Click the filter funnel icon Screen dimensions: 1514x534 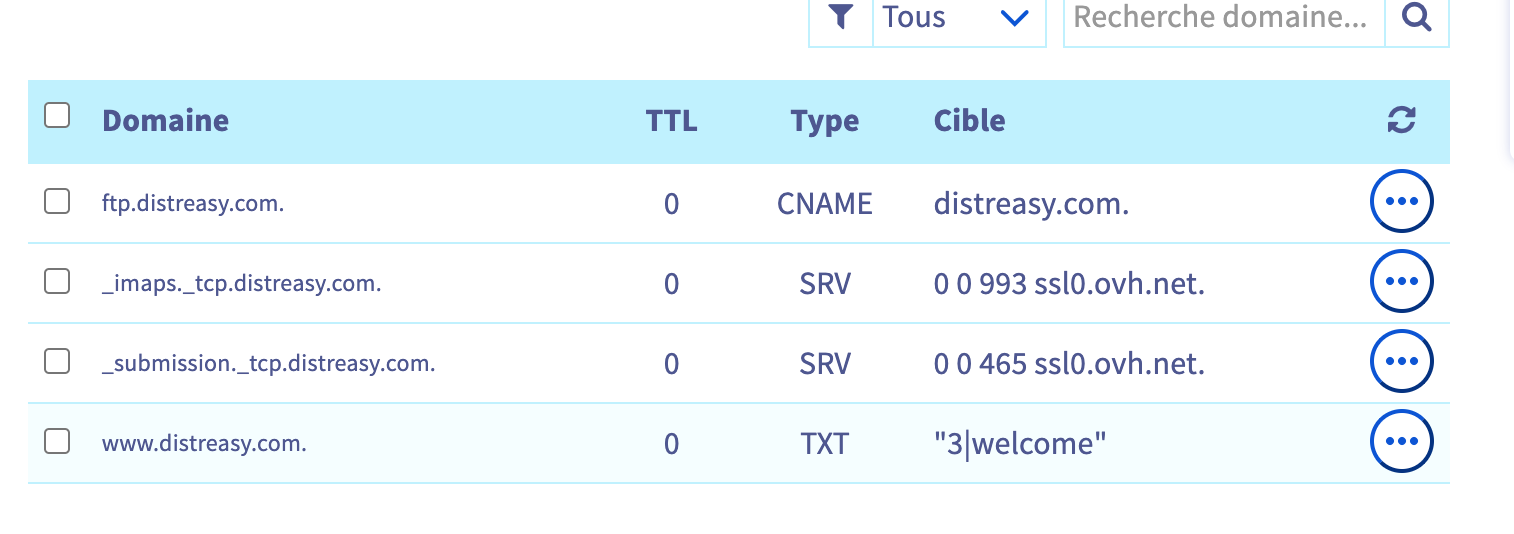(841, 17)
